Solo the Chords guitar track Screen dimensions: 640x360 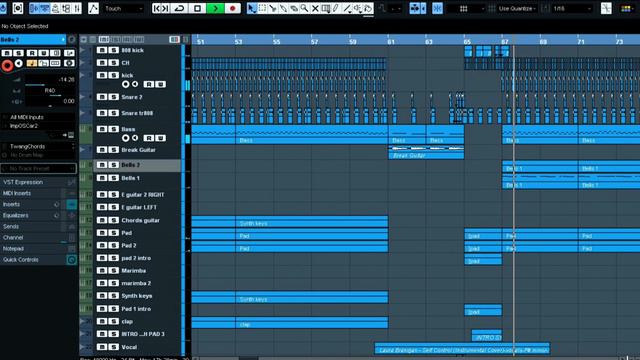coord(113,220)
